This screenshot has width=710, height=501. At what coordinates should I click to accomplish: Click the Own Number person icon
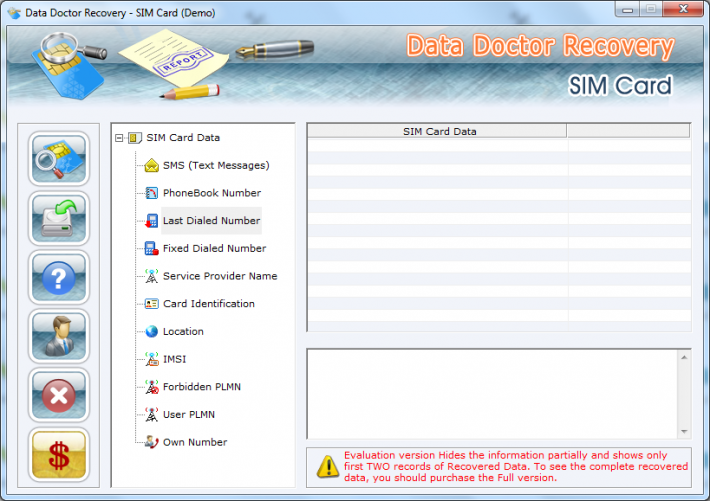click(152, 442)
